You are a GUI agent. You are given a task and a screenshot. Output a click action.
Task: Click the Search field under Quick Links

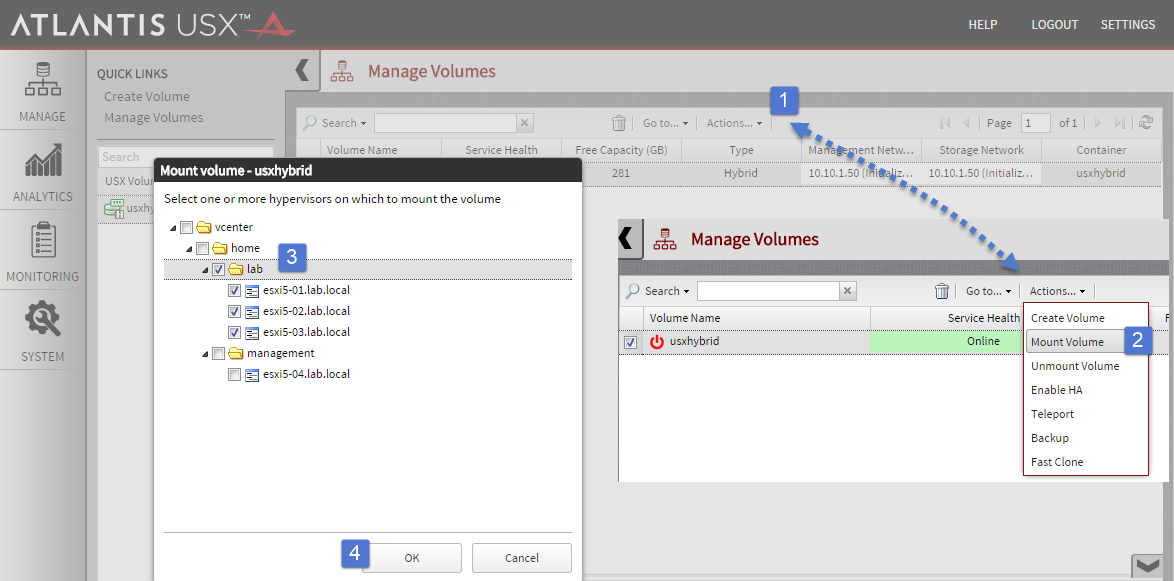(186, 156)
